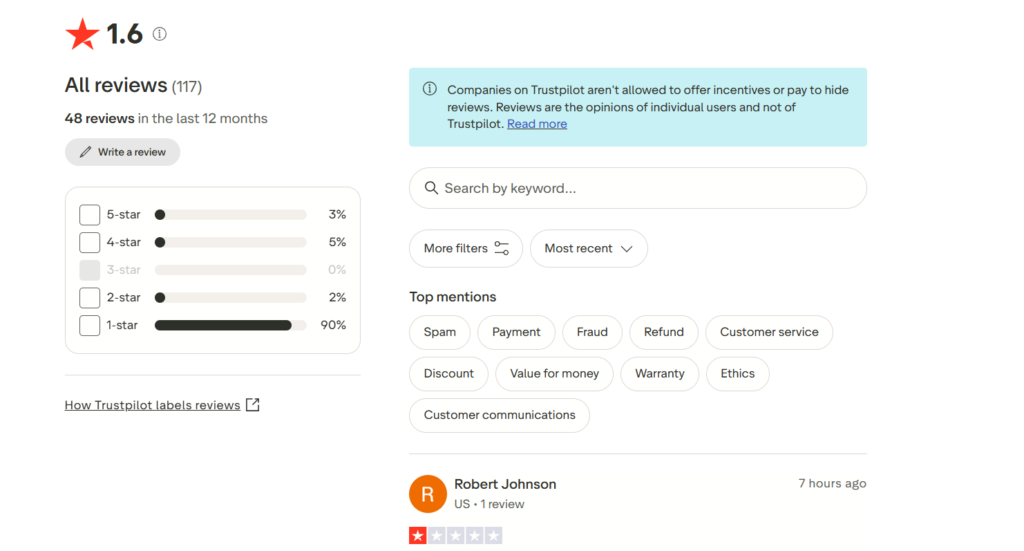Click the info icon in the blue notice banner
1024x551 pixels.
[x=430, y=89]
